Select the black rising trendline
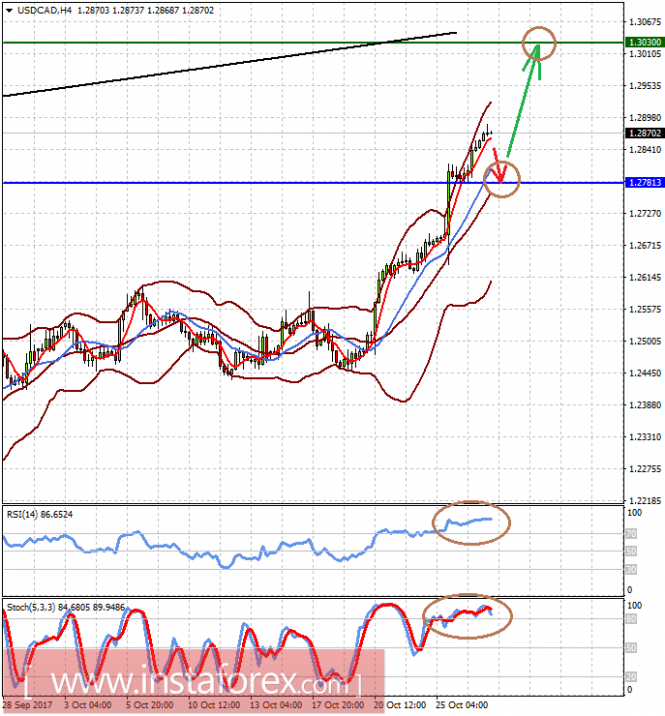 point(229,64)
